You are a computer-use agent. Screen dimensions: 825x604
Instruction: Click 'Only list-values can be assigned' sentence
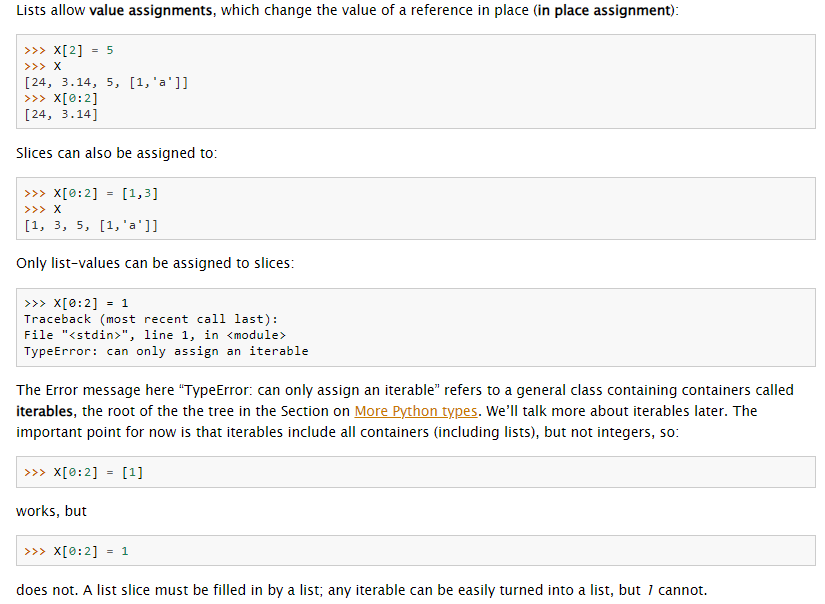[x=155, y=263]
